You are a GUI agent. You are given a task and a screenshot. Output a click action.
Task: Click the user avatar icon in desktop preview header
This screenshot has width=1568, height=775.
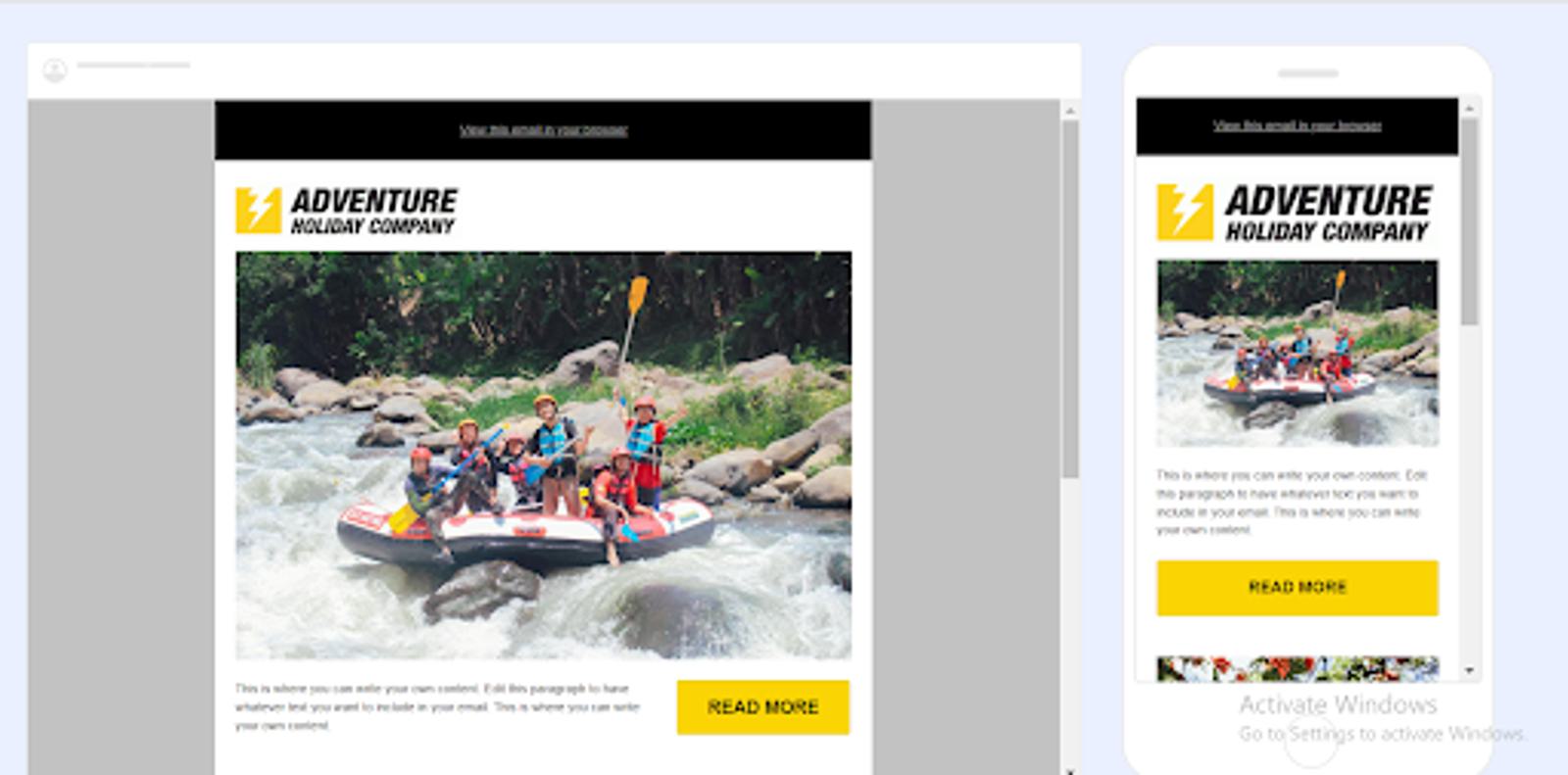[55, 71]
